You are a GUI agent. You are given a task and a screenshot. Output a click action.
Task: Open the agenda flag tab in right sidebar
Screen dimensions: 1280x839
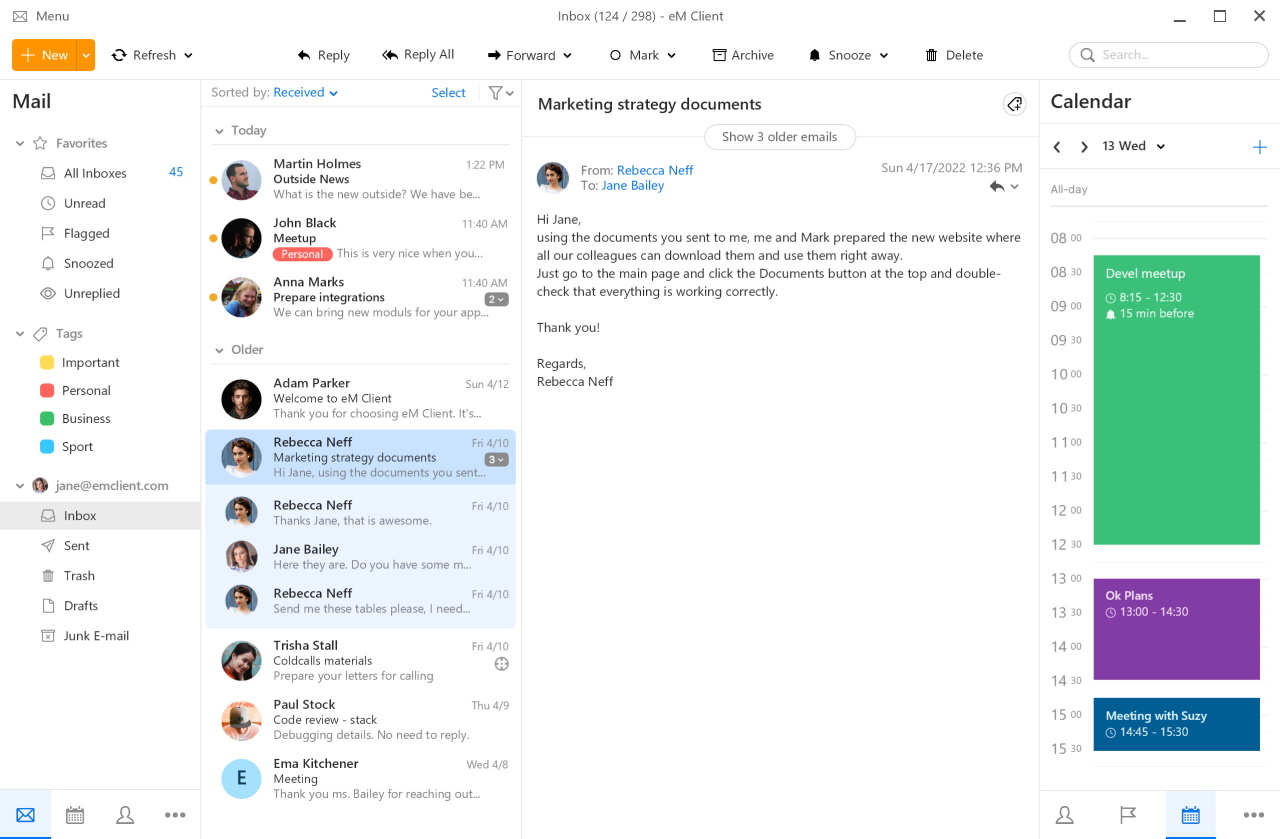(1128, 815)
